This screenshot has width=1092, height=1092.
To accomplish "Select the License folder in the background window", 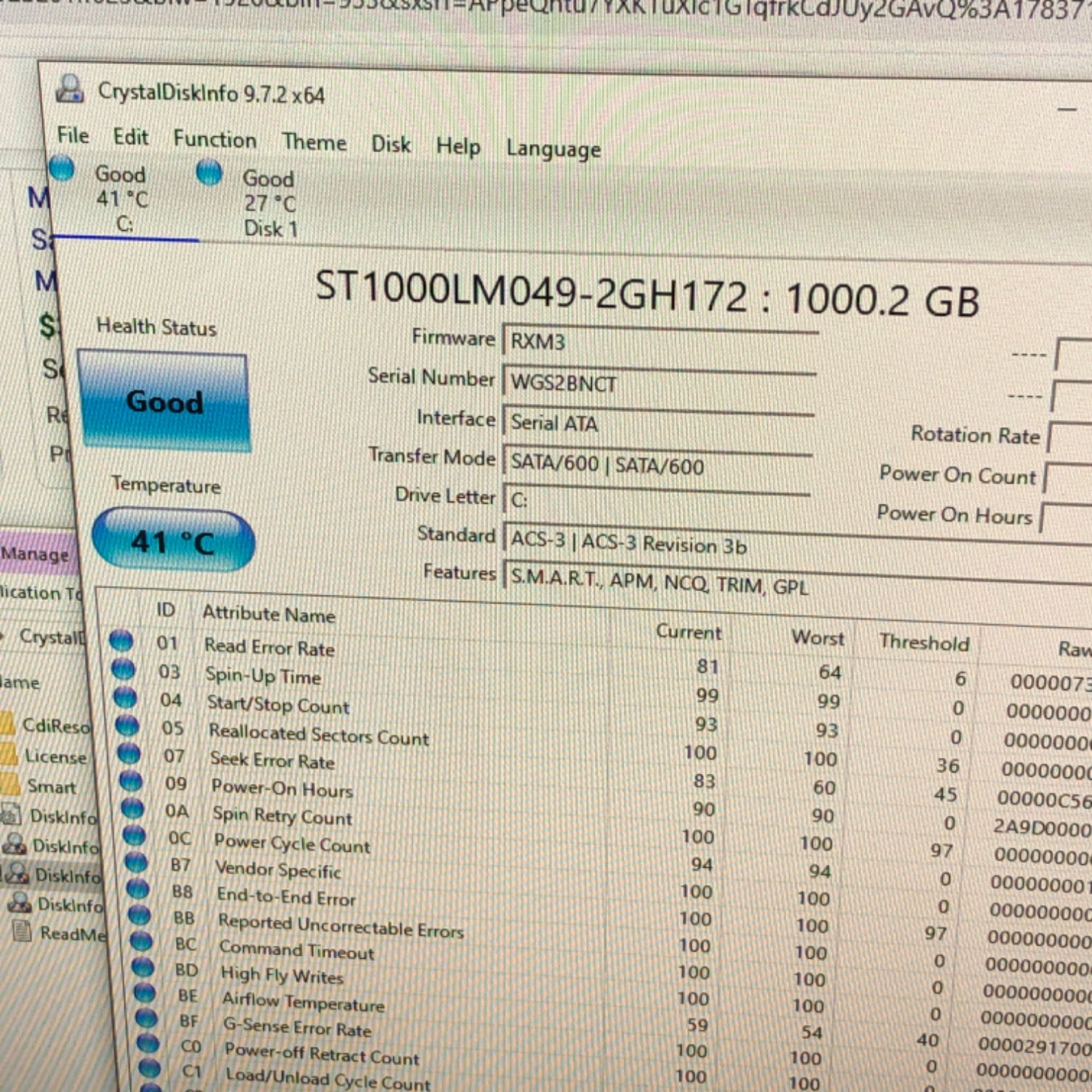I will pyautogui.click(x=55, y=756).
